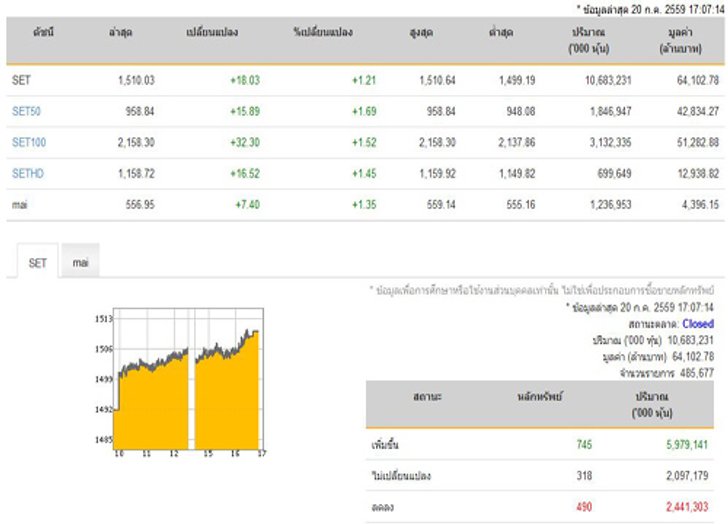
Task: Click the SET intraday index chart
Action: coord(180,382)
